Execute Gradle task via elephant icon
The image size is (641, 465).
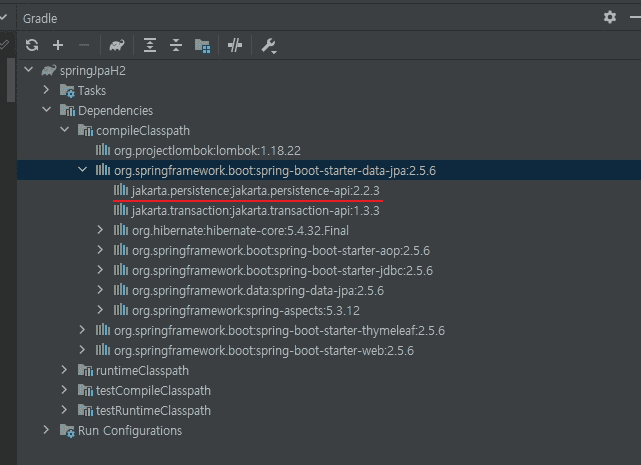[117, 45]
